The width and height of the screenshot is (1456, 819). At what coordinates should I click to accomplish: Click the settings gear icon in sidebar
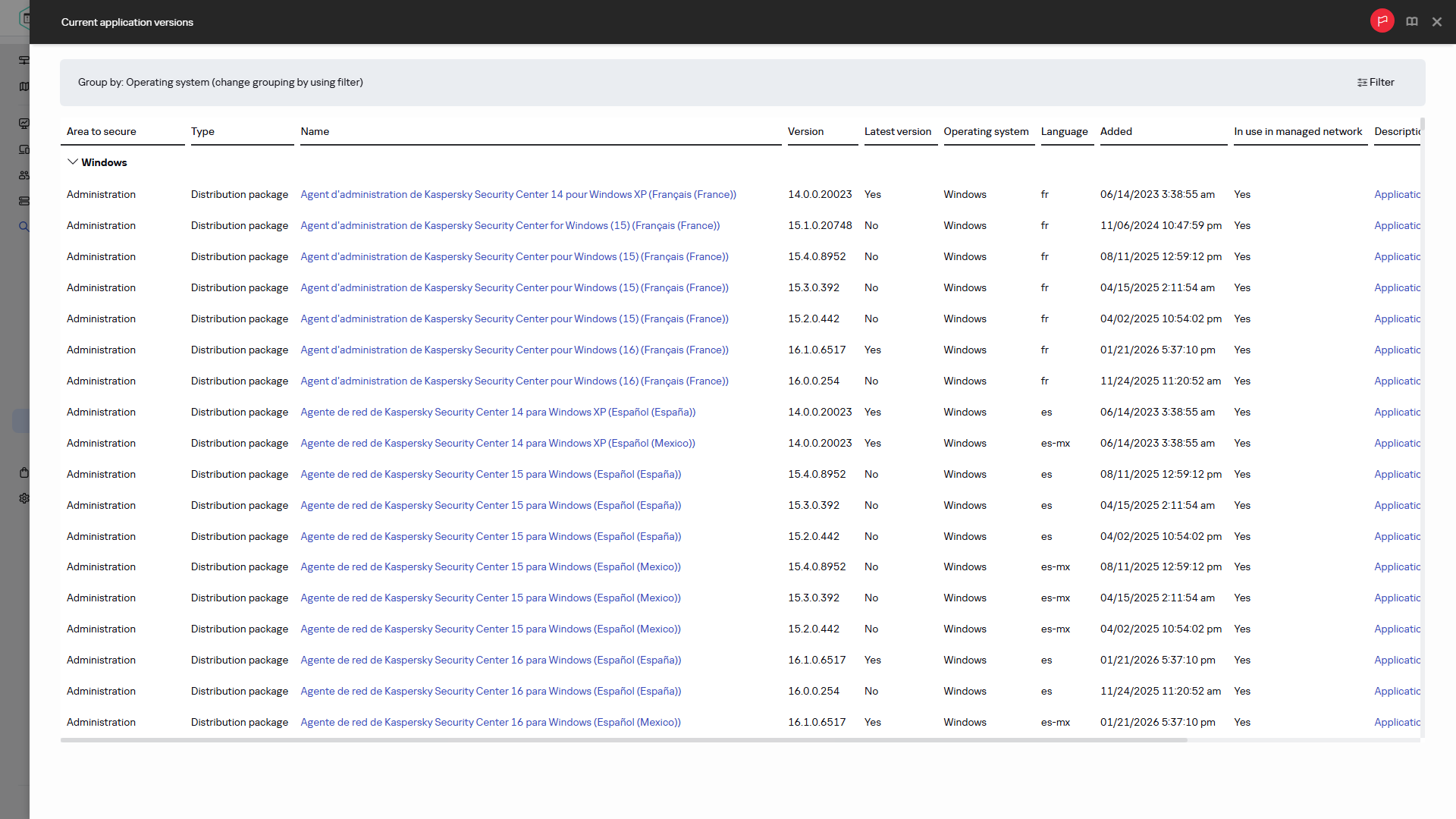click(x=24, y=498)
